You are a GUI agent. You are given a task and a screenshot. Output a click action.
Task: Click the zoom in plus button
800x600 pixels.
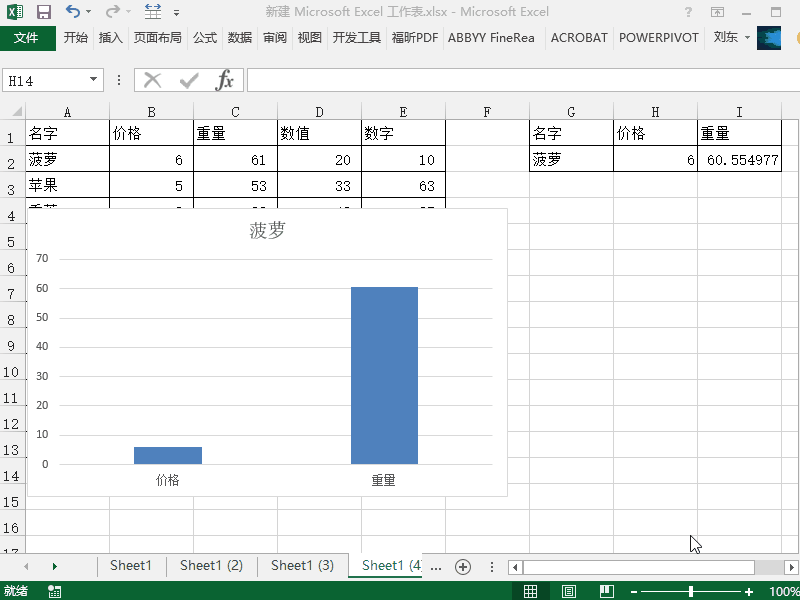point(749,591)
